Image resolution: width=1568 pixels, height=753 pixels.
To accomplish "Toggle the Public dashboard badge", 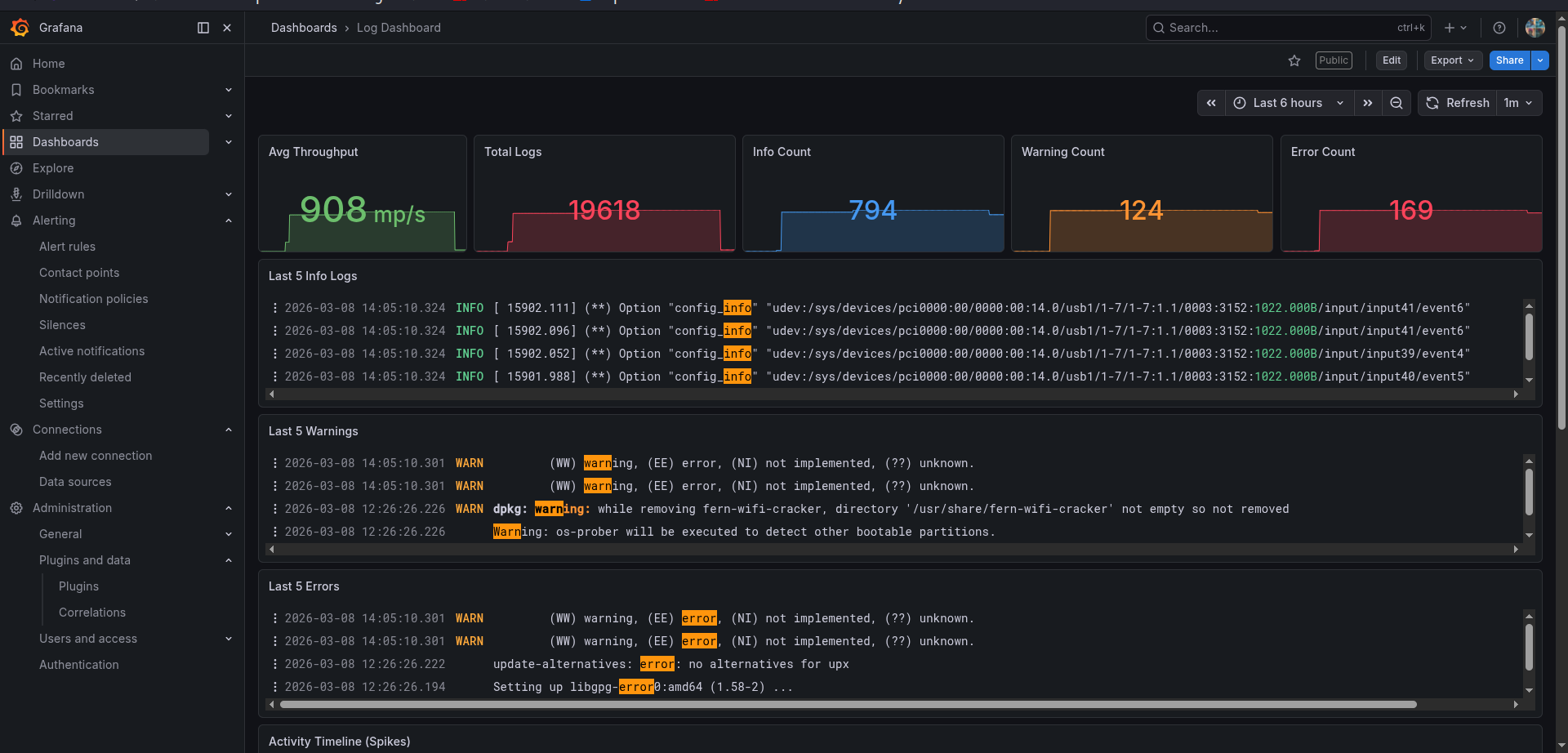I will point(1334,60).
